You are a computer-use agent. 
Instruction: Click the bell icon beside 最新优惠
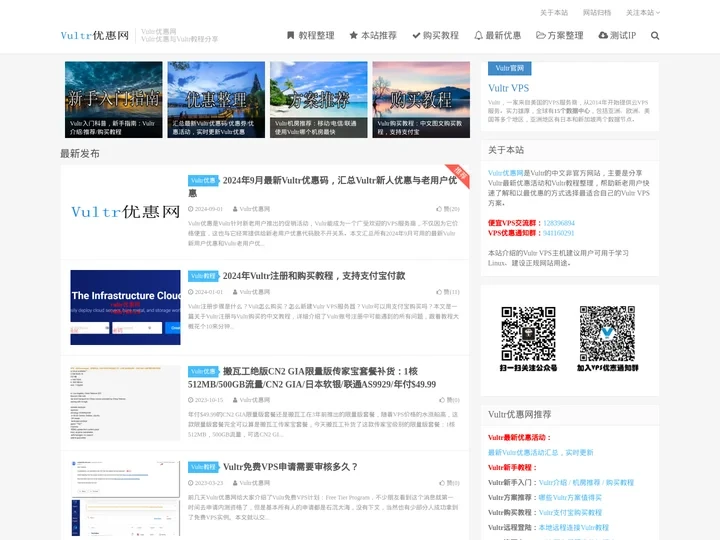pos(478,35)
